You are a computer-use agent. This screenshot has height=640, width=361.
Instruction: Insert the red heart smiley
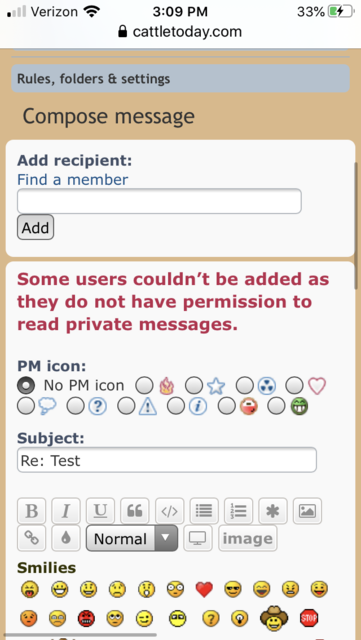[x=204, y=589]
